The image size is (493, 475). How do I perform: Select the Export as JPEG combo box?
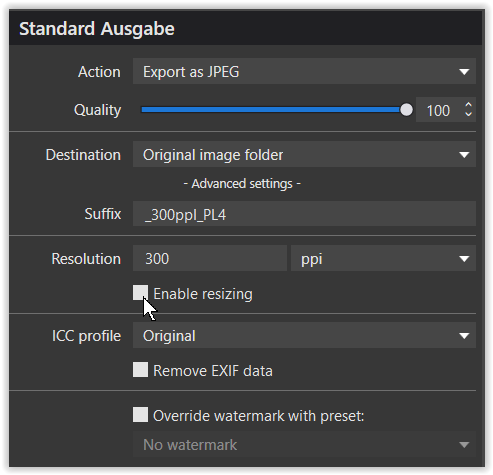pos(304,71)
